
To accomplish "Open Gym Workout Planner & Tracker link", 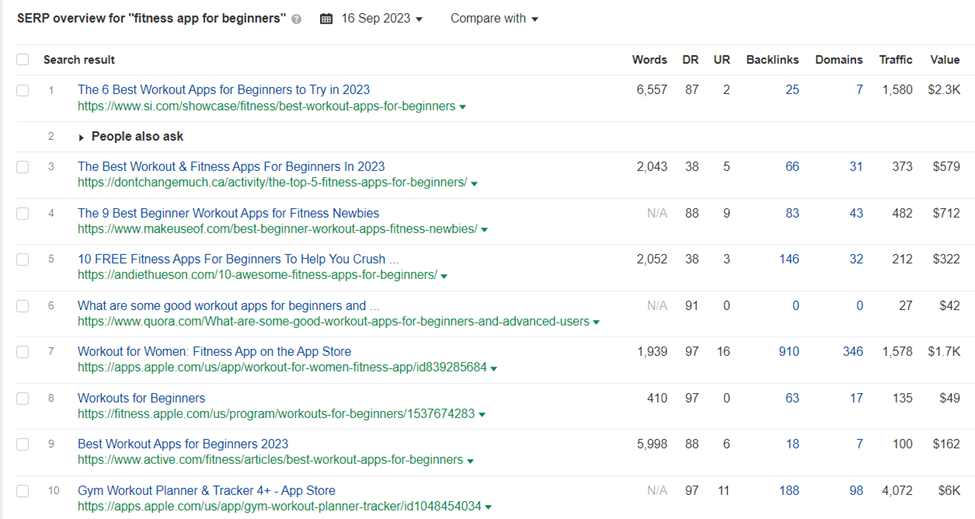I will [x=206, y=491].
